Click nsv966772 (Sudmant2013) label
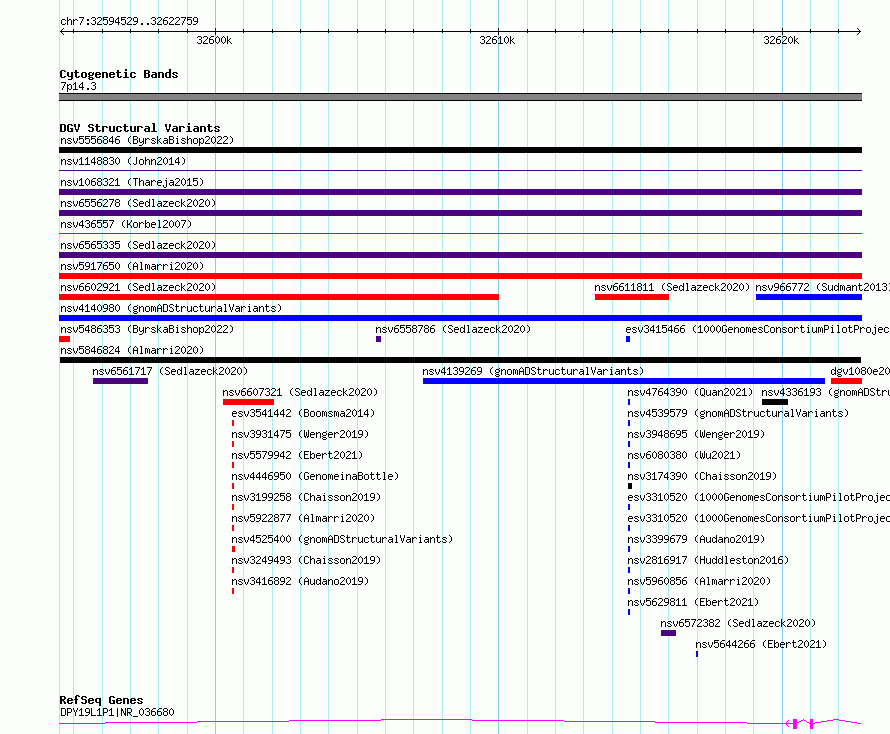This screenshot has height=734, width=890. coord(822,287)
